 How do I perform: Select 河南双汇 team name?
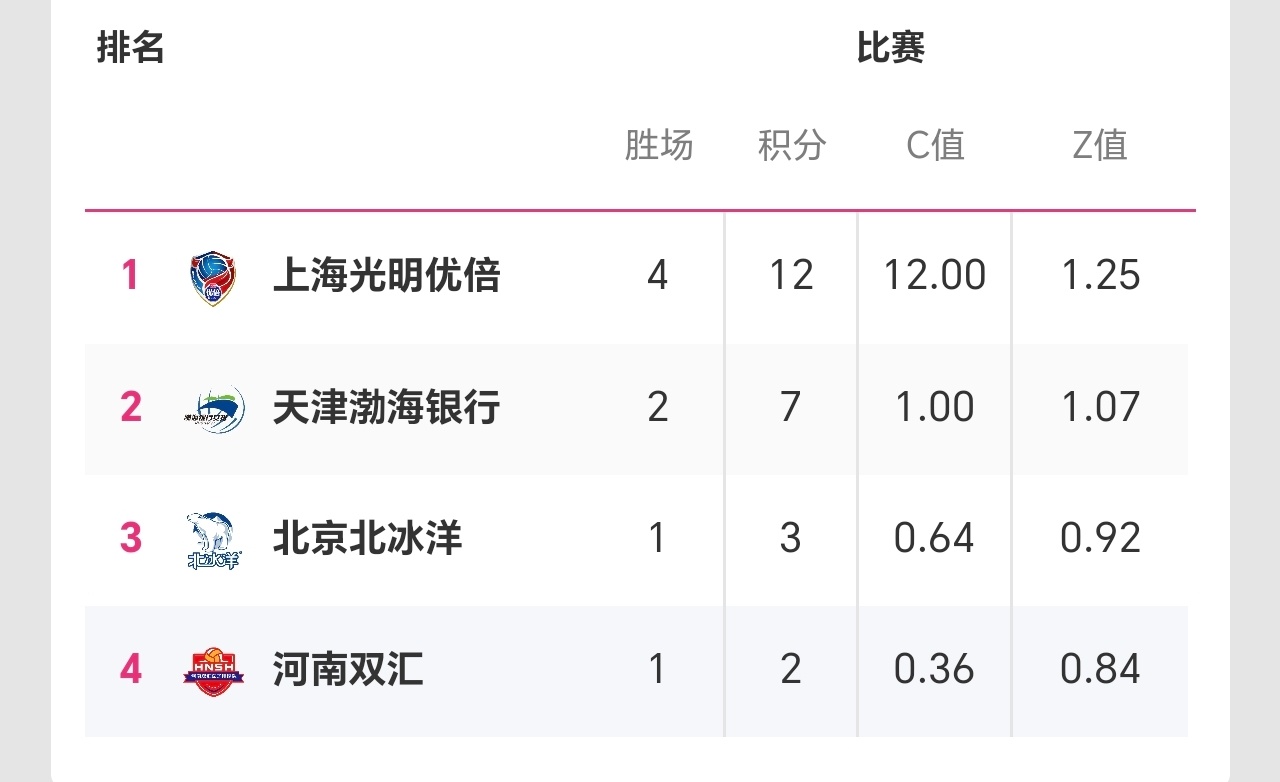[x=348, y=669]
